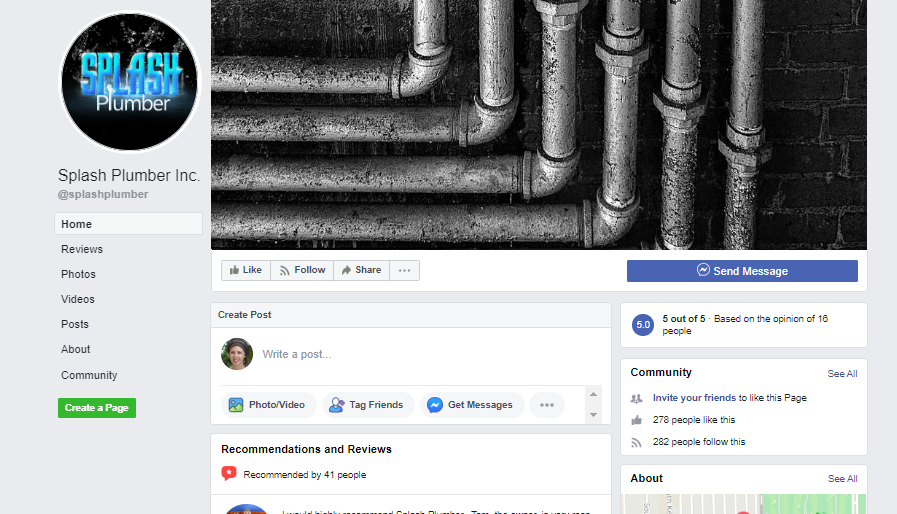Click the Splash Plumber profile logo
Image resolution: width=897 pixels, height=514 pixels.
(130, 82)
